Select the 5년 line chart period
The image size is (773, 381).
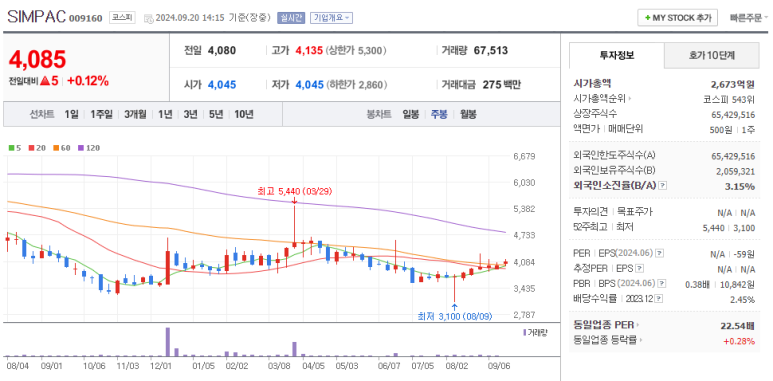(215, 114)
